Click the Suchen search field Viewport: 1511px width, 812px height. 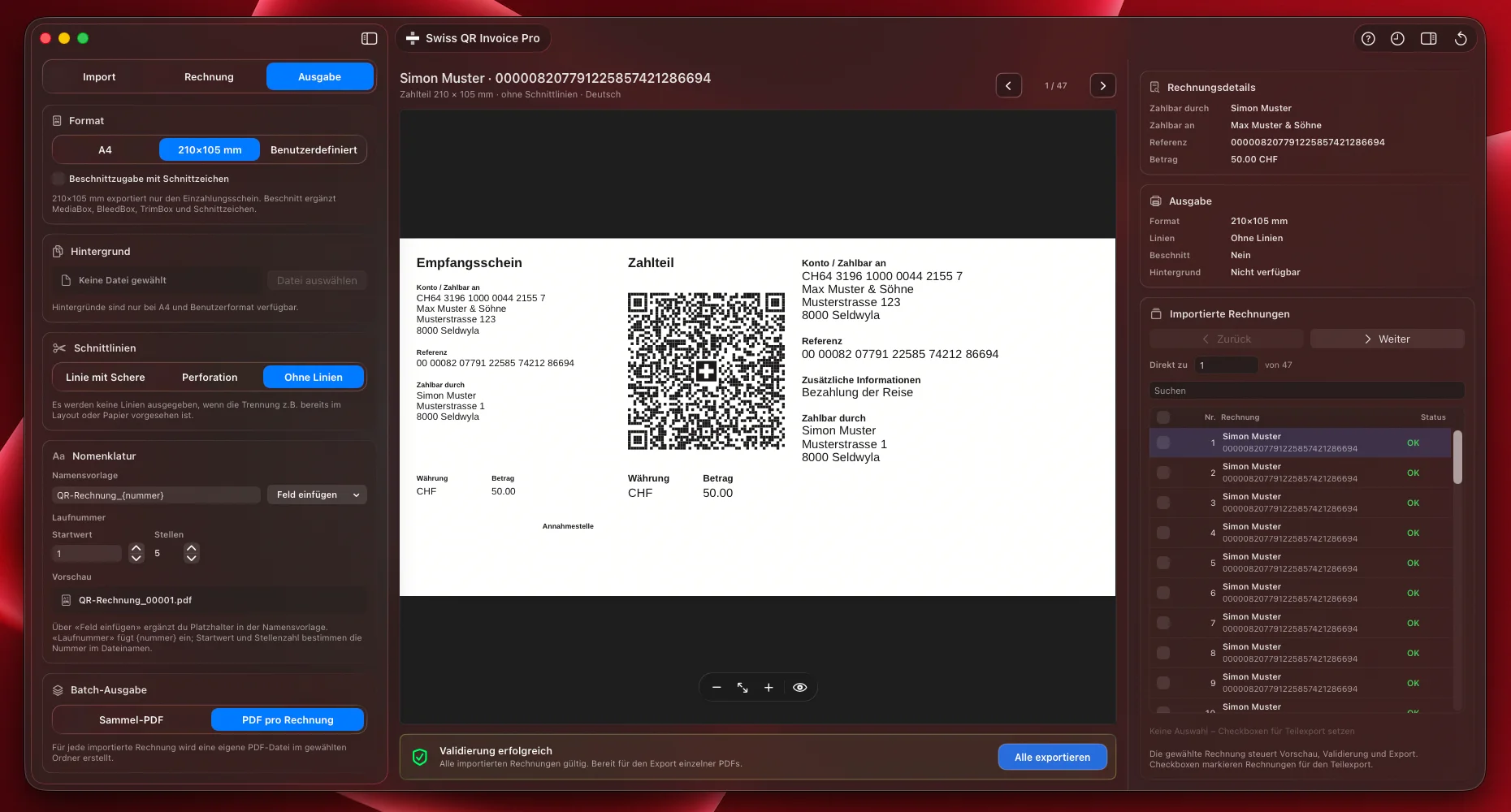click(1306, 391)
